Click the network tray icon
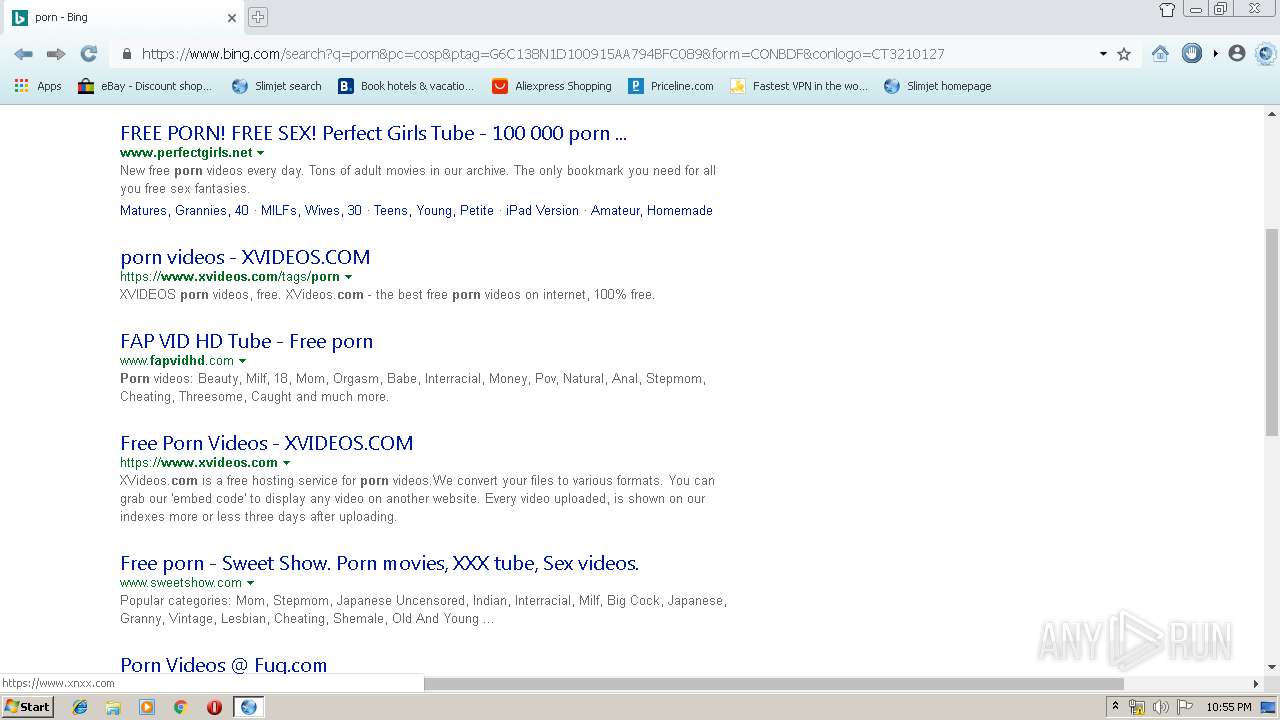The image size is (1280, 720). pos(1137,707)
